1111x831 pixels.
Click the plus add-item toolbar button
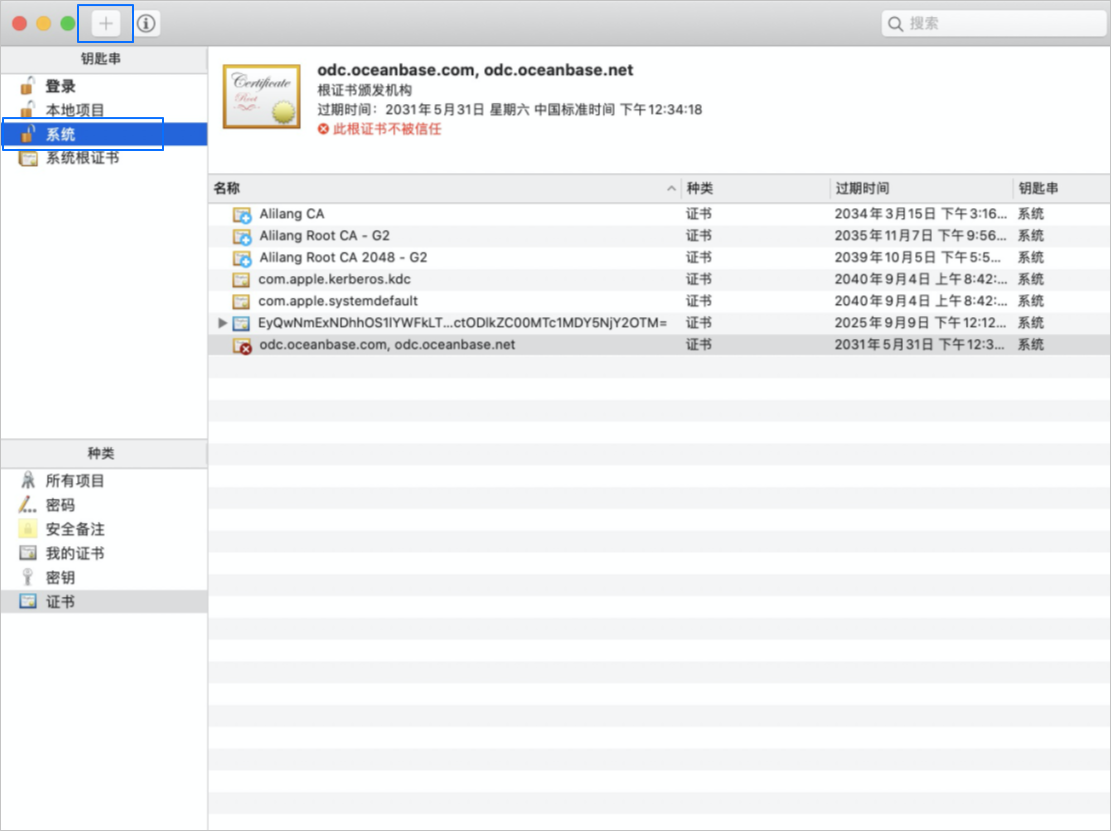tap(106, 23)
